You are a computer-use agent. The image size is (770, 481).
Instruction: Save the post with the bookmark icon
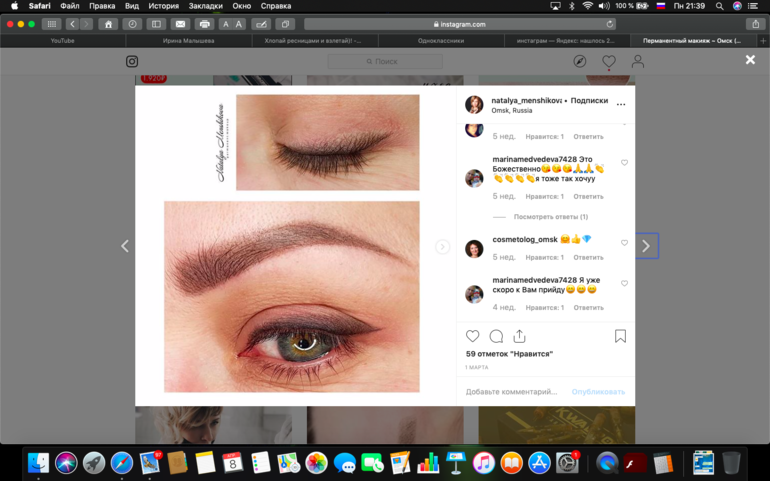pyautogui.click(x=620, y=337)
